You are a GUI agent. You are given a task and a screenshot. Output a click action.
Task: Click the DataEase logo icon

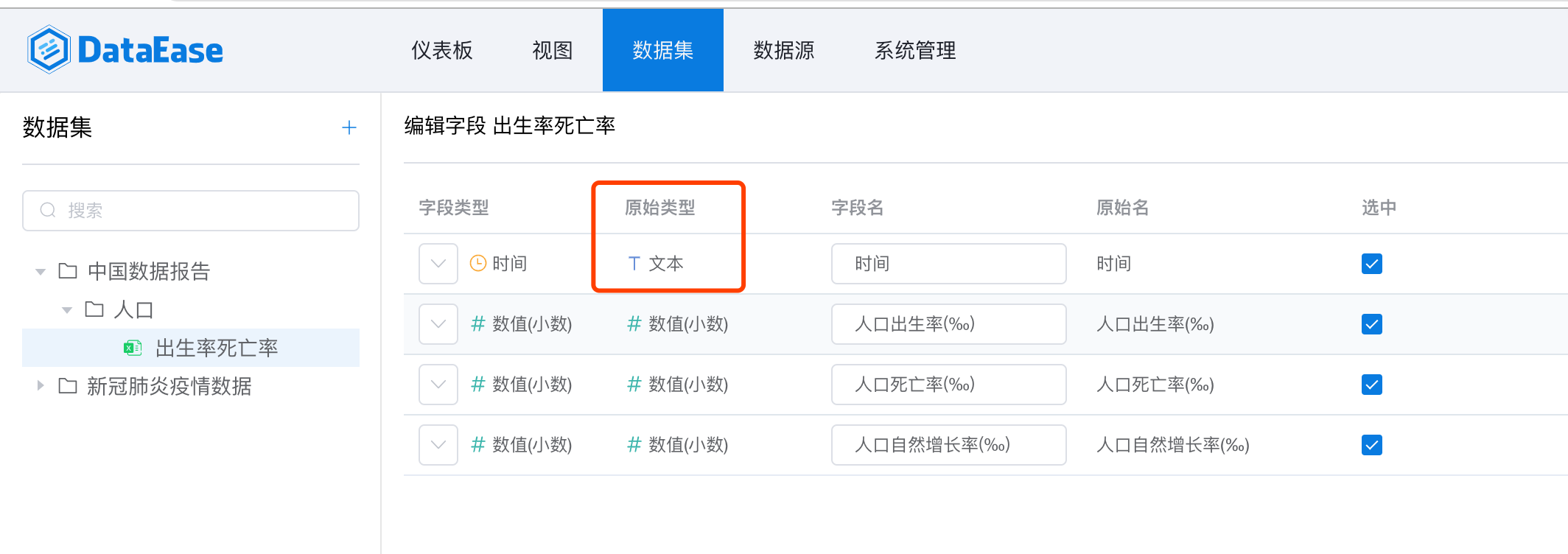[49, 50]
